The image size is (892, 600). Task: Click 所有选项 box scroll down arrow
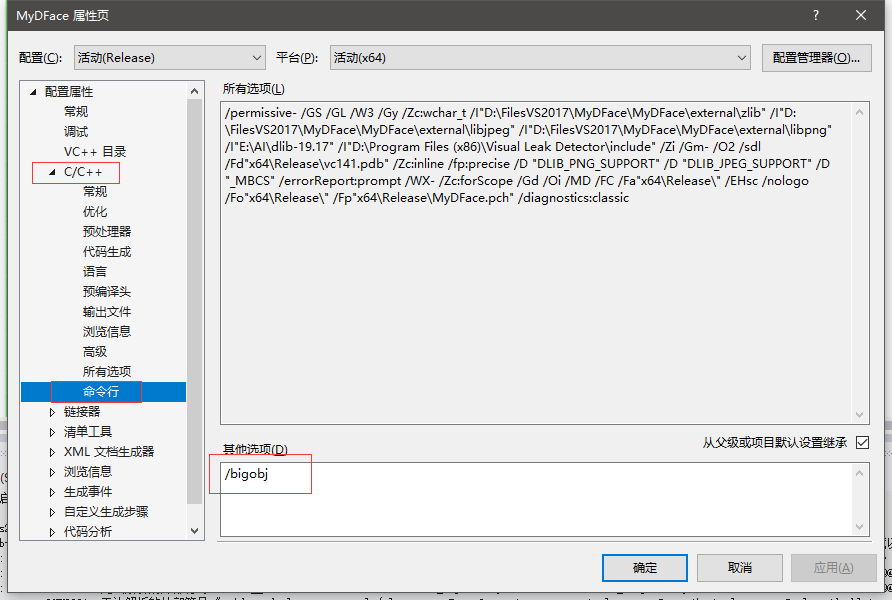click(860, 415)
